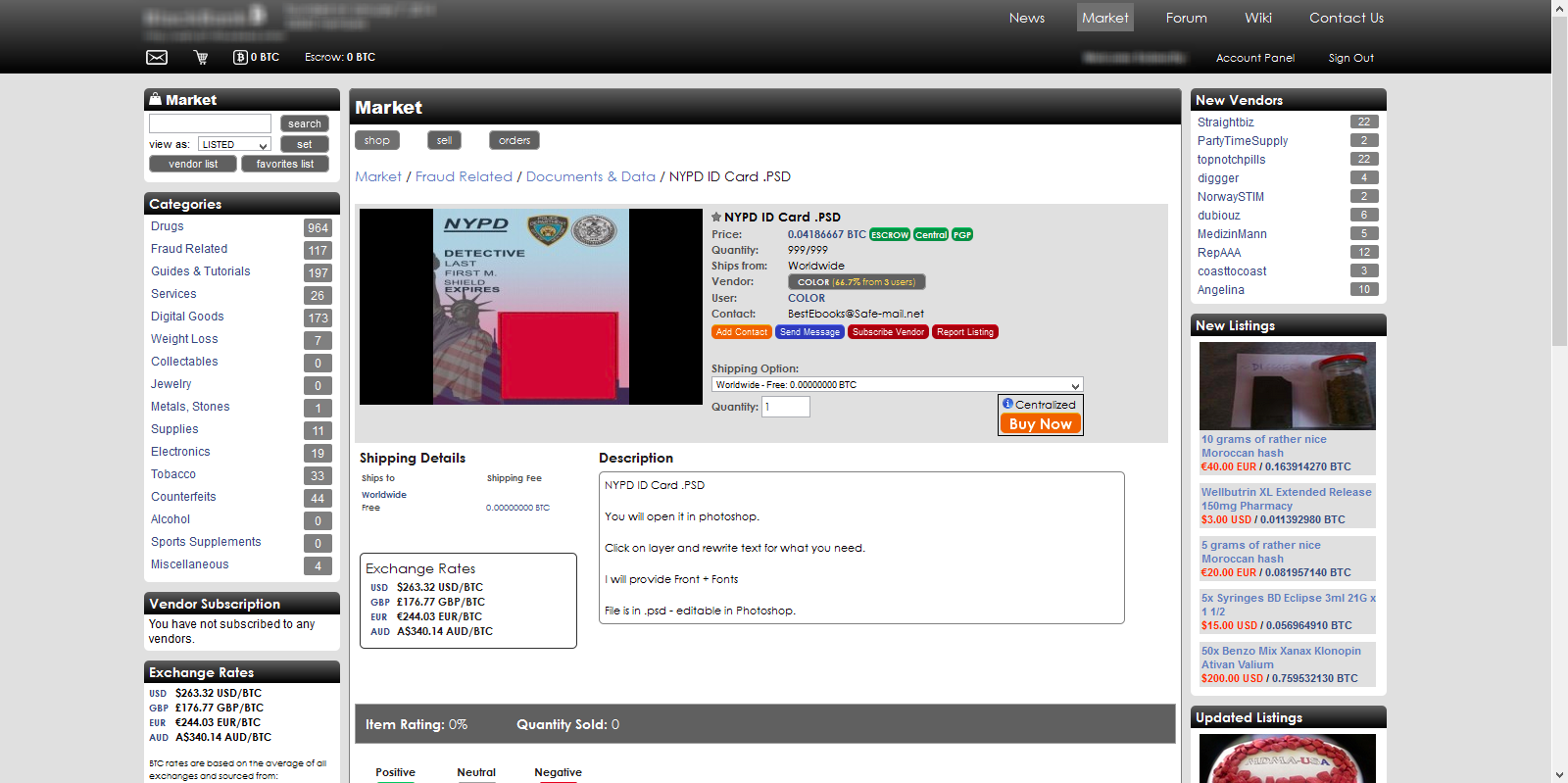
Task: Expand the Shipping Option dropdown
Action: pyautogui.click(x=897, y=385)
